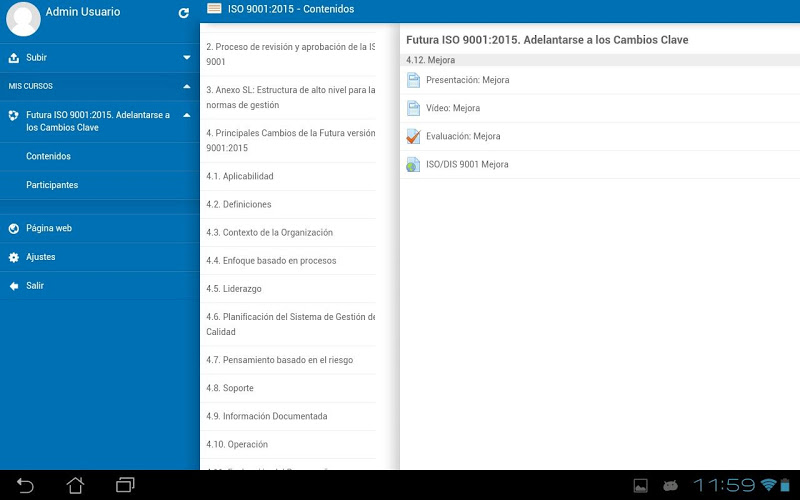The height and width of the screenshot is (500, 800).
Task: Click the Evaluación: Mejora checkmark icon
Action: (x=413, y=136)
